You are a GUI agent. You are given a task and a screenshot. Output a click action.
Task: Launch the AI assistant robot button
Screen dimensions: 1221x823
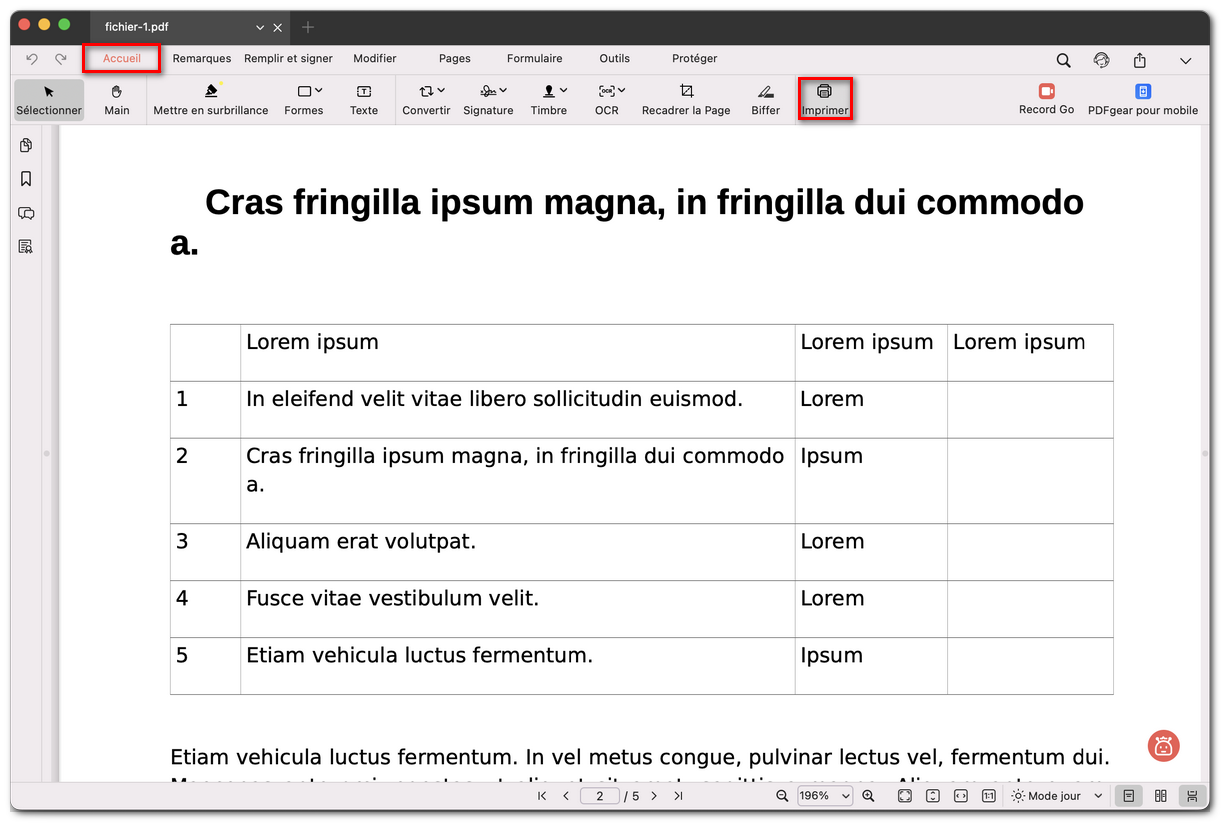pos(1163,745)
